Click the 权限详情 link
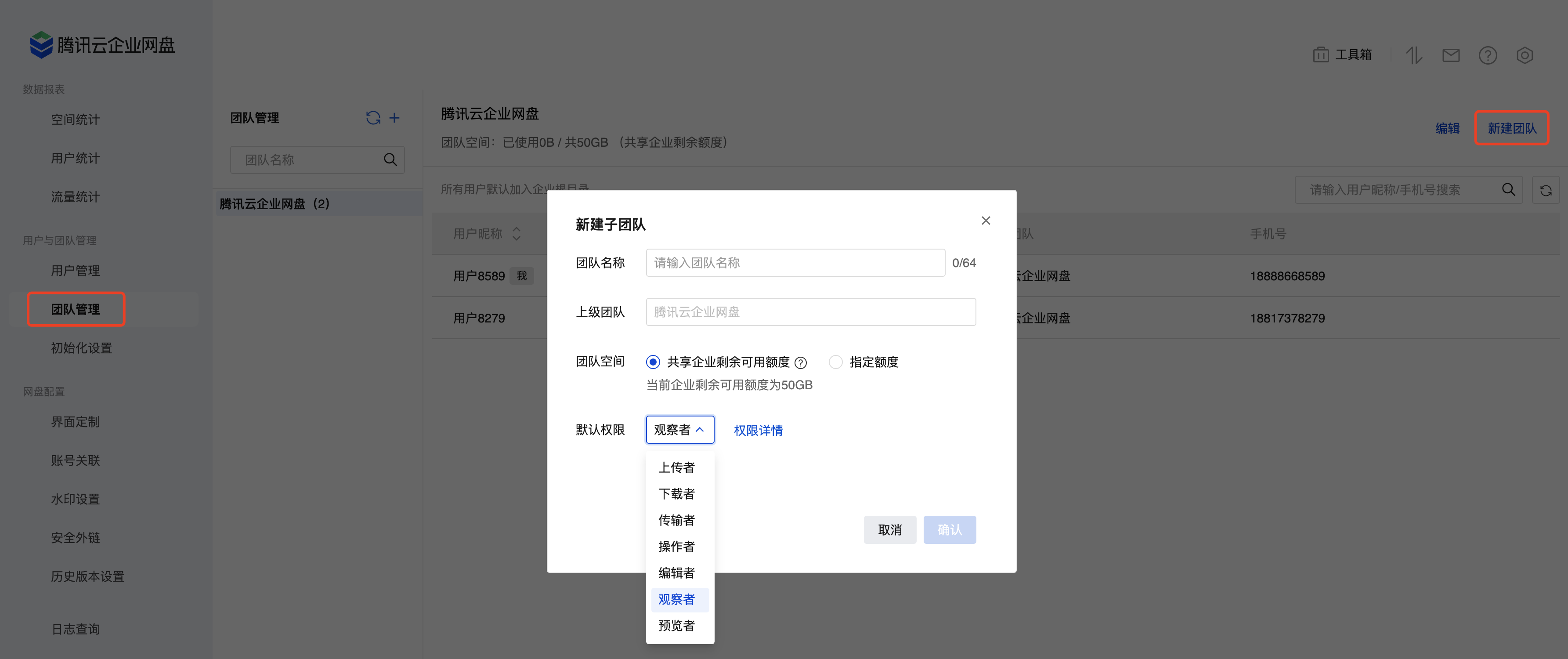Image resolution: width=1568 pixels, height=659 pixels. (x=758, y=431)
